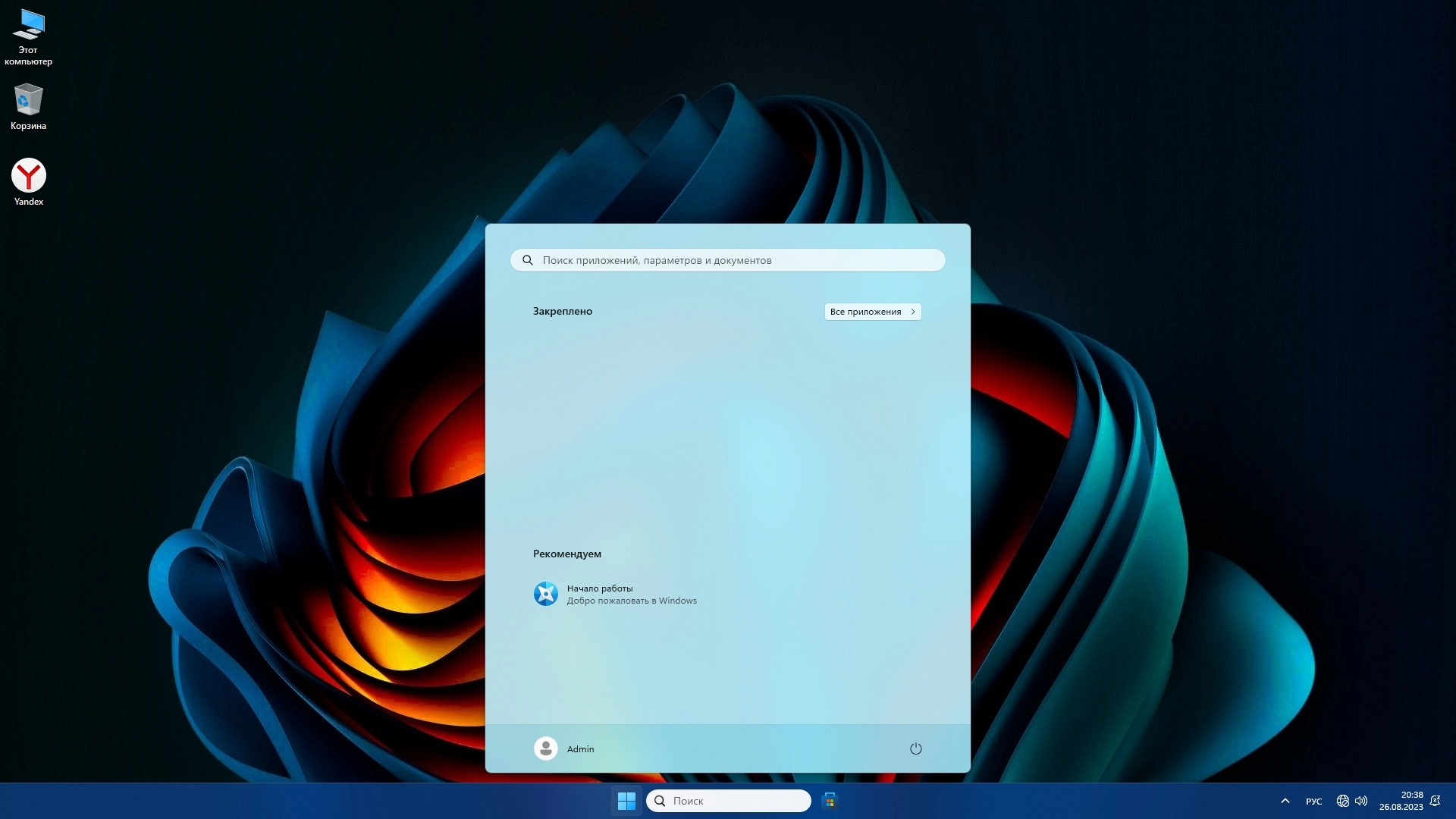This screenshot has width=1456, height=819.
Task: Click the Windows Start button
Action: (x=626, y=801)
